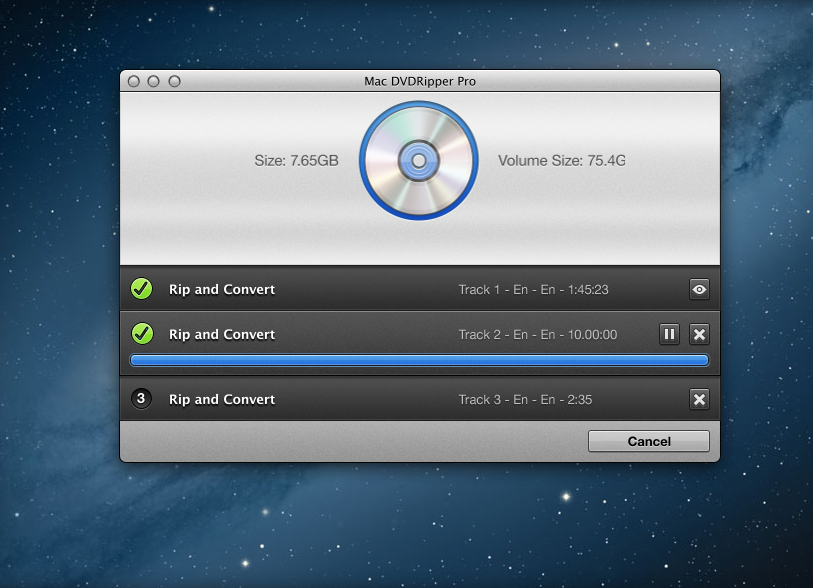Zoom the Mac DVDRipper Pro window
The width and height of the screenshot is (813, 588).
coord(174,81)
